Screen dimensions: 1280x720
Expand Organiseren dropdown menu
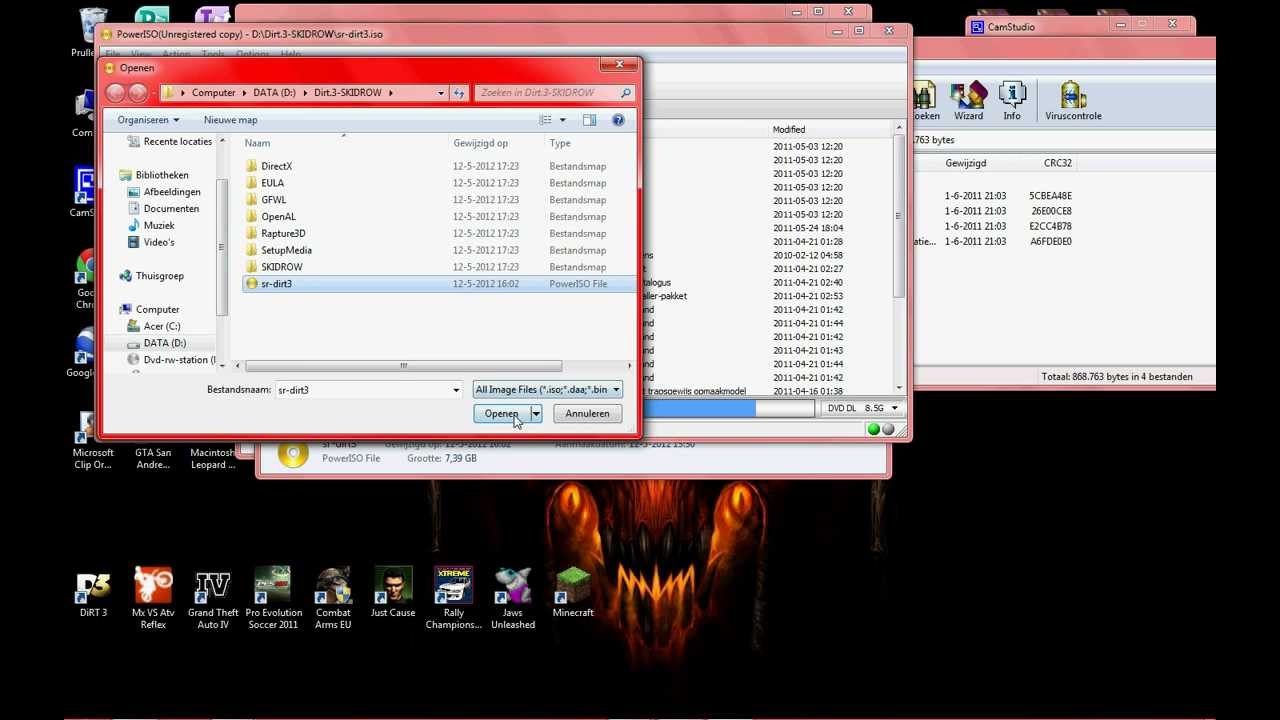(148, 120)
